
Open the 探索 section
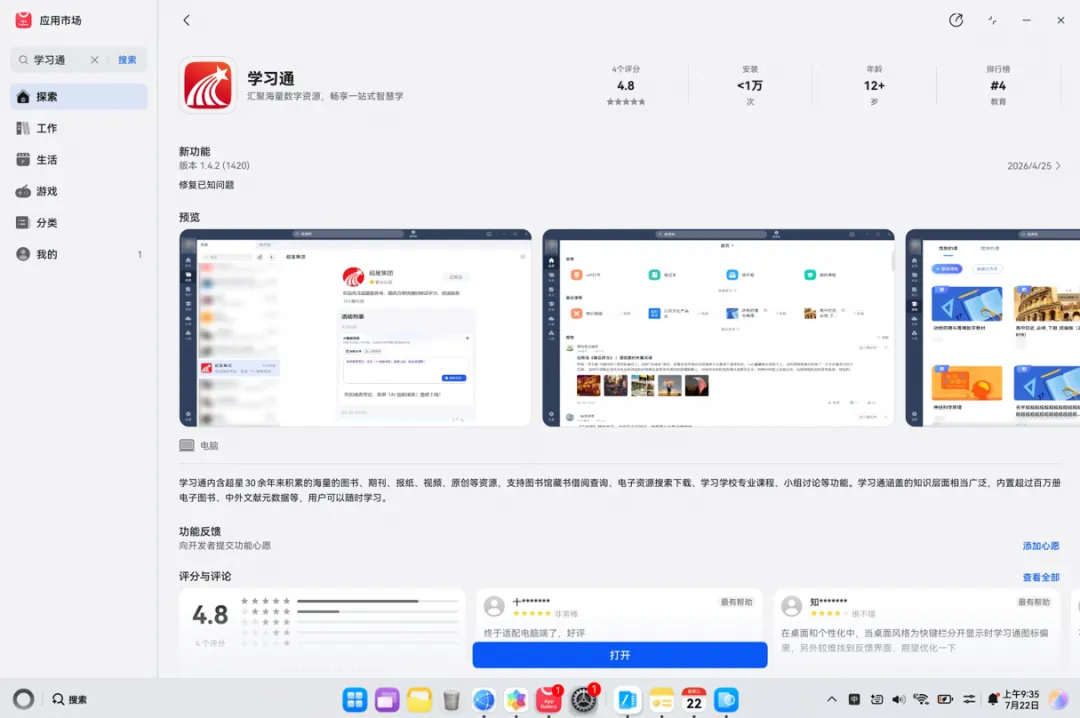79,96
